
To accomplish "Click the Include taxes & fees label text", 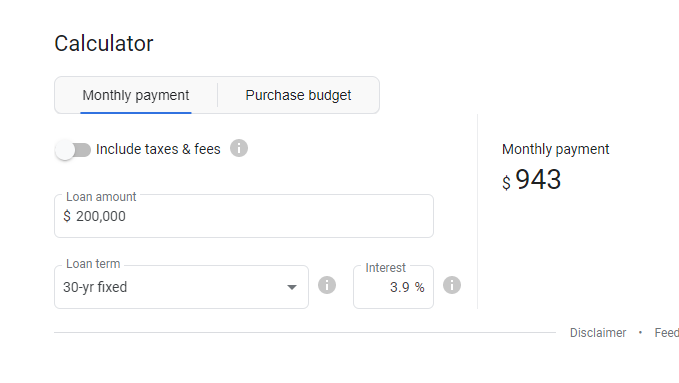I will 158,149.
